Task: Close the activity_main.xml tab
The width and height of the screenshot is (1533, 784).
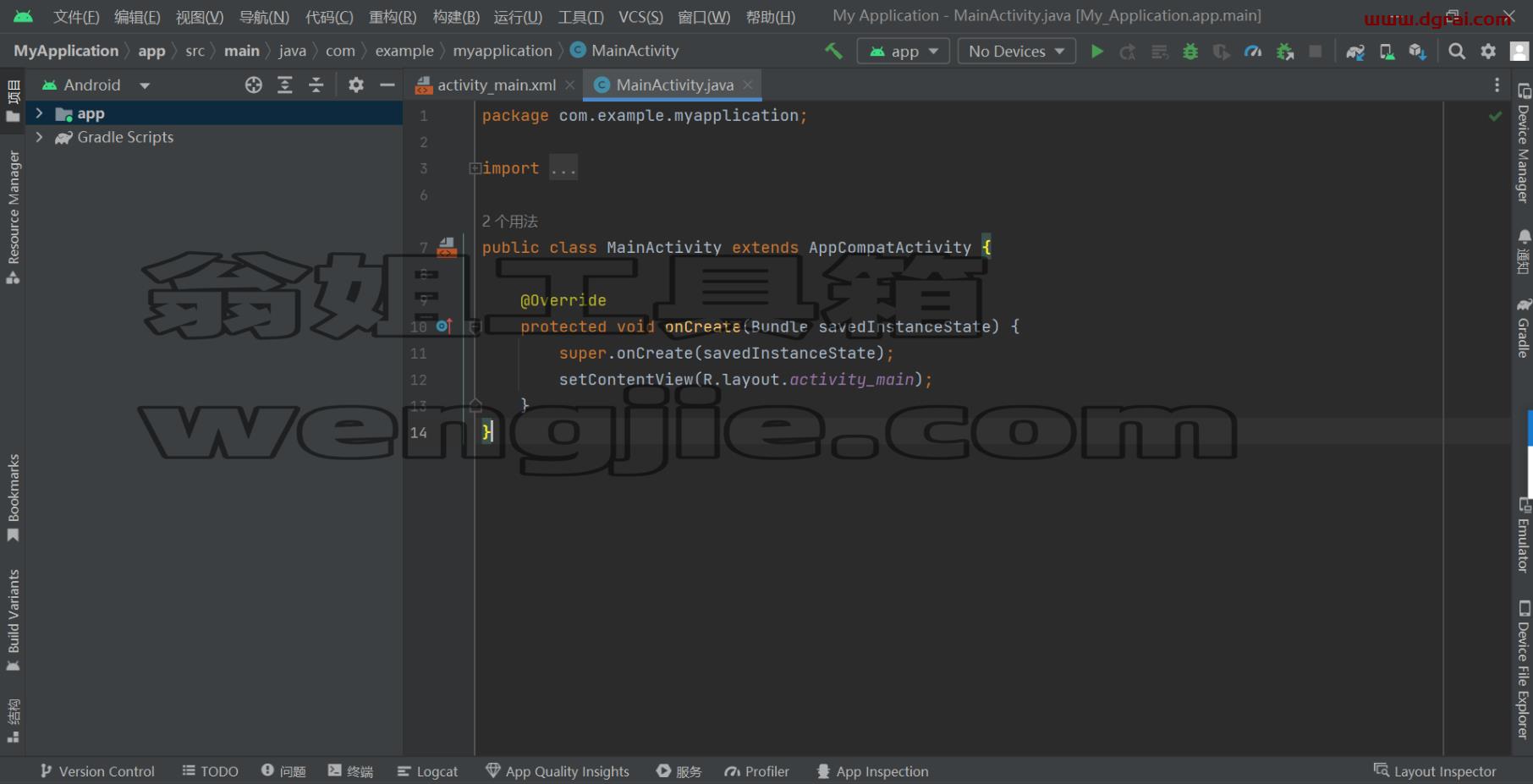Action: 570,85
